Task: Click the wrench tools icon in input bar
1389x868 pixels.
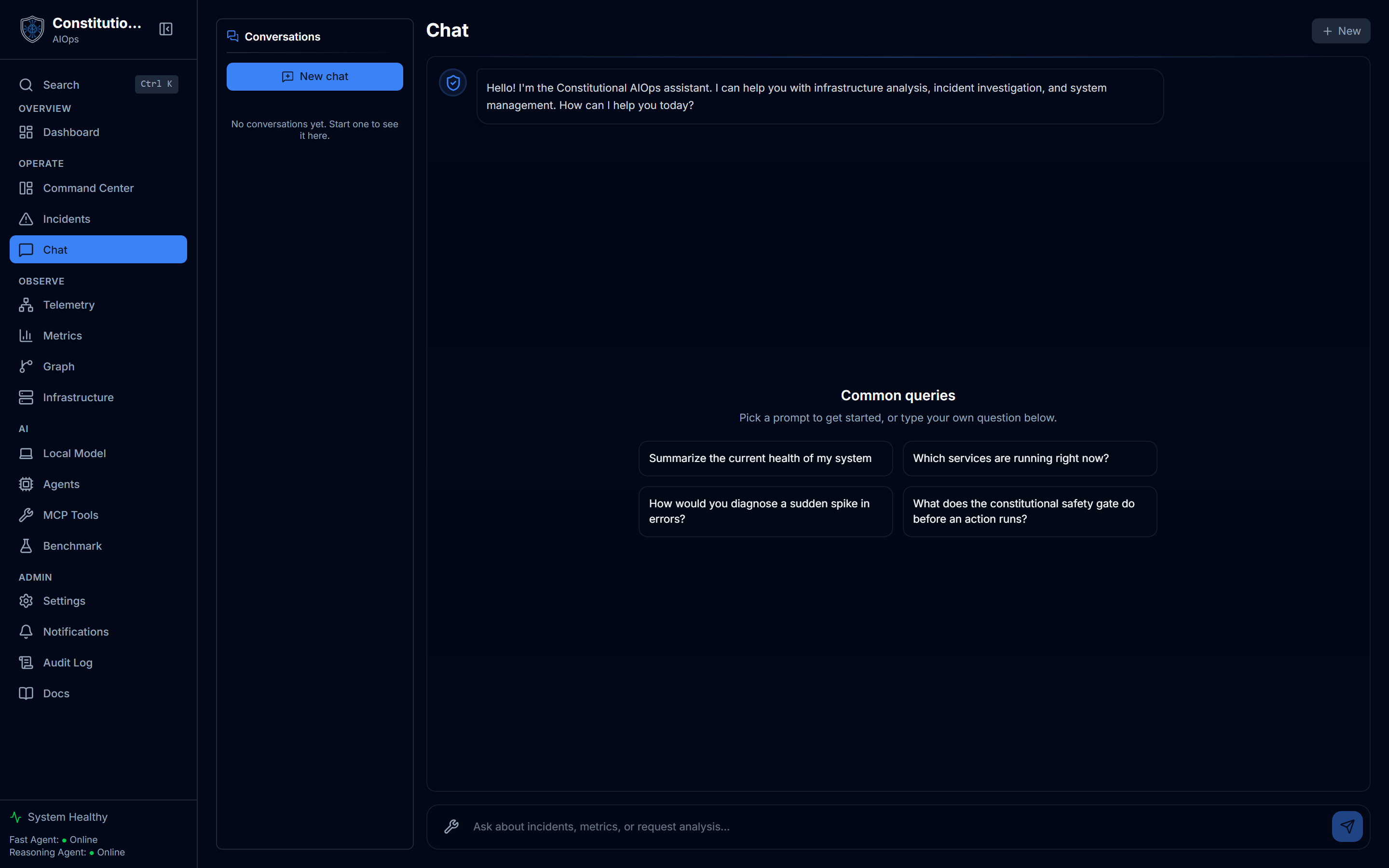Action: [452, 826]
